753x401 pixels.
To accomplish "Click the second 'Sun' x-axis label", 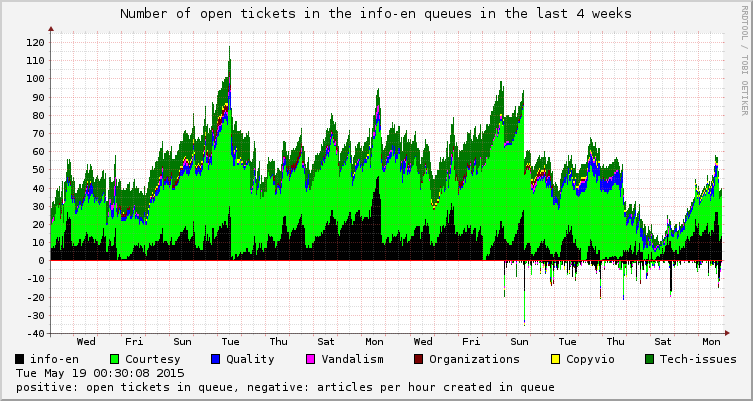I will (x=519, y=342).
